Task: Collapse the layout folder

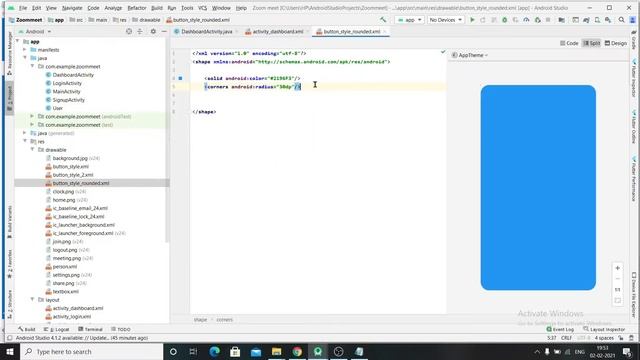Action: point(32,300)
